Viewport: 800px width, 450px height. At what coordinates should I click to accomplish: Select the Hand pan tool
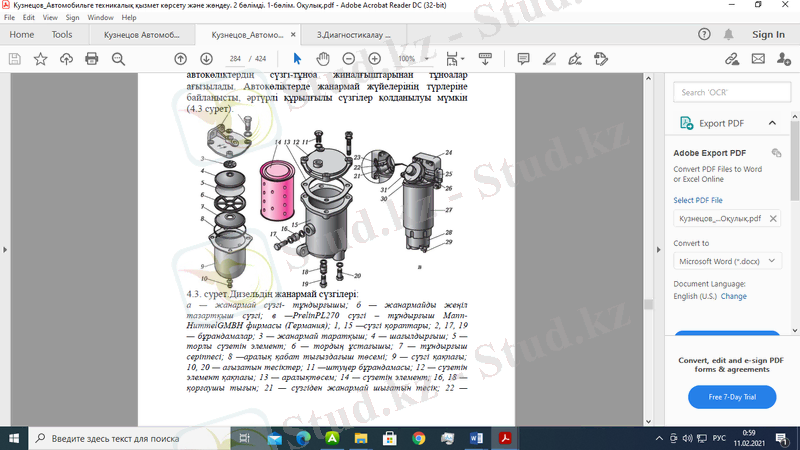(x=322, y=59)
